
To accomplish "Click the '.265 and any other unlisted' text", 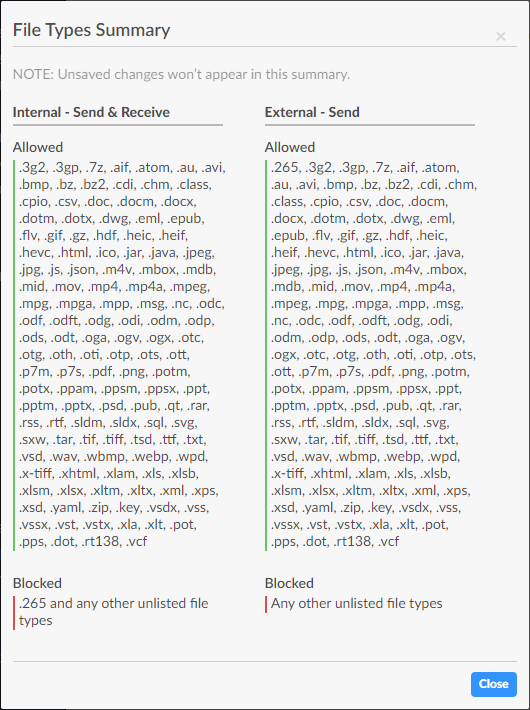I will coord(114,612).
